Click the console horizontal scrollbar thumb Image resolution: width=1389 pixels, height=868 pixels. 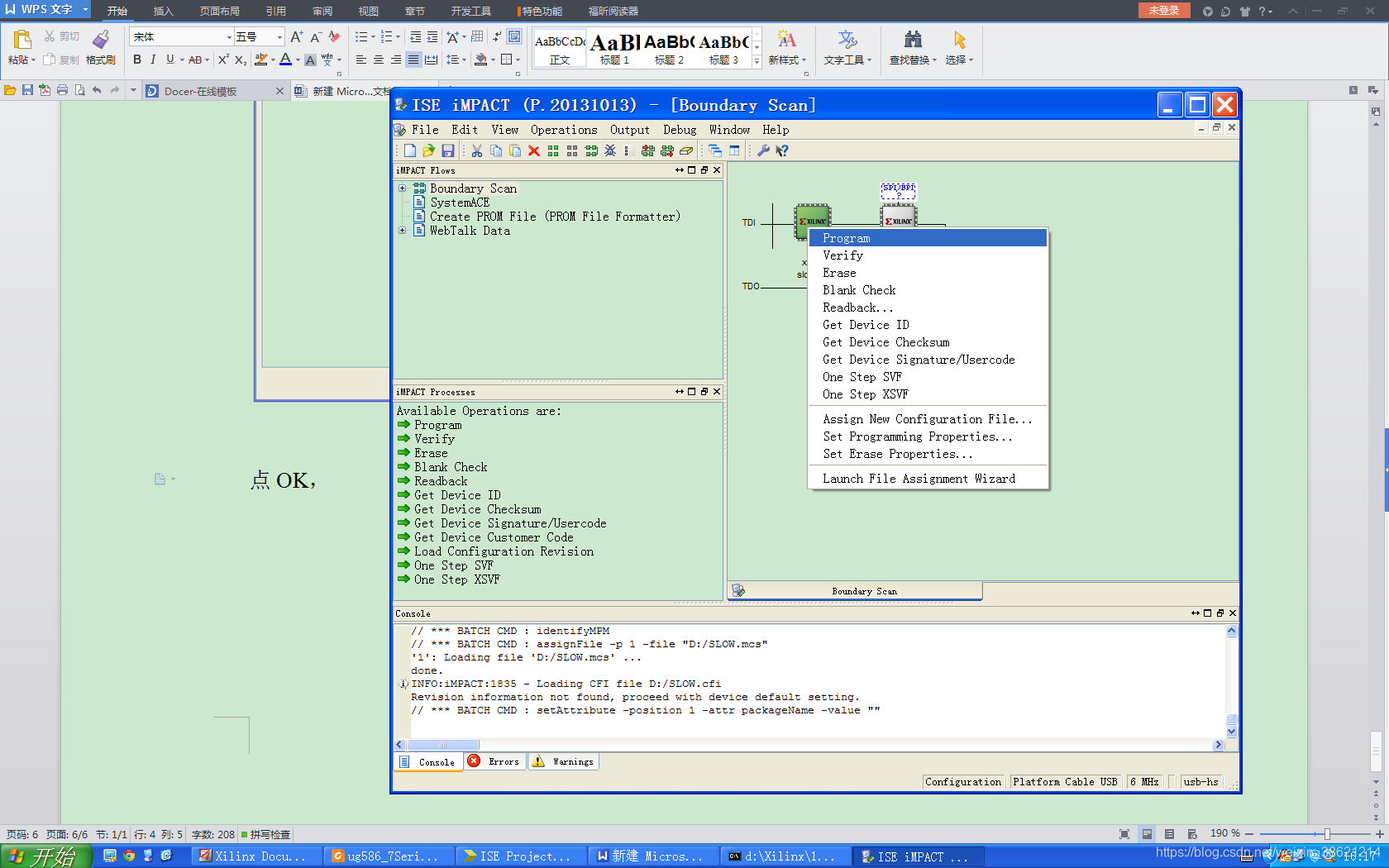pyautogui.click(x=442, y=745)
